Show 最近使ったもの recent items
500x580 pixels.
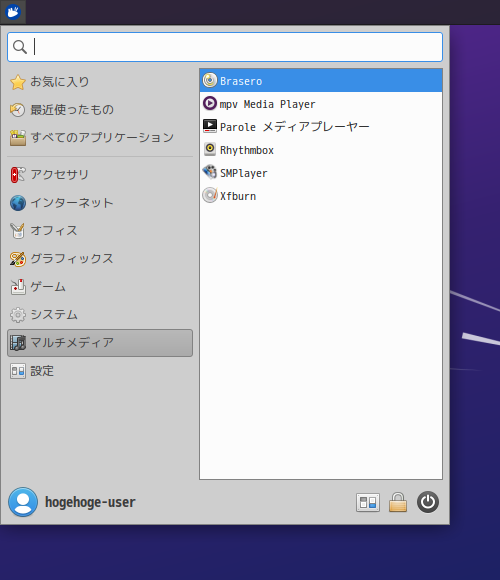[x=100, y=109]
